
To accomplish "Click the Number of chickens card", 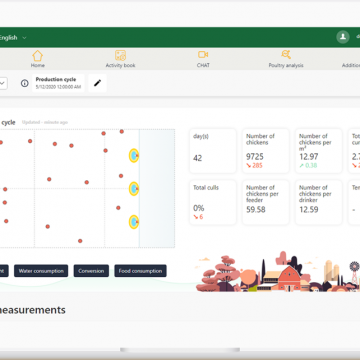I will (266, 151).
